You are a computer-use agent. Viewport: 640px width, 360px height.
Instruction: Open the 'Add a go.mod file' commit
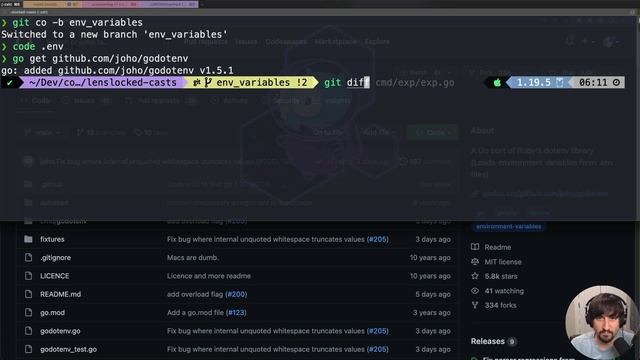(x=195, y=313)
